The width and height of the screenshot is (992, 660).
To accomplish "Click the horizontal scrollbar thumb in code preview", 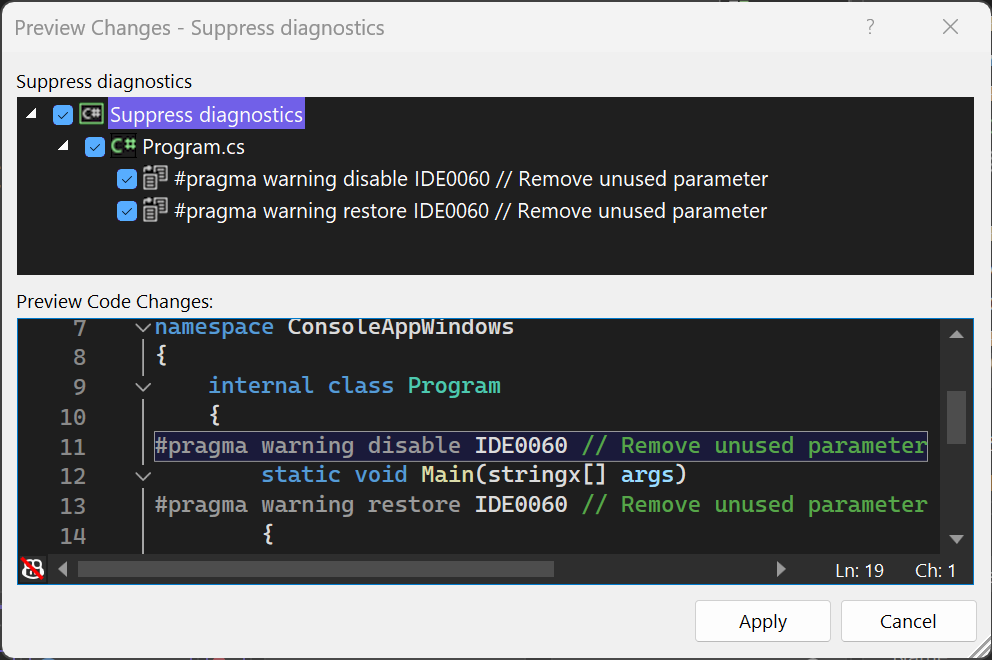I will (316, 569).
